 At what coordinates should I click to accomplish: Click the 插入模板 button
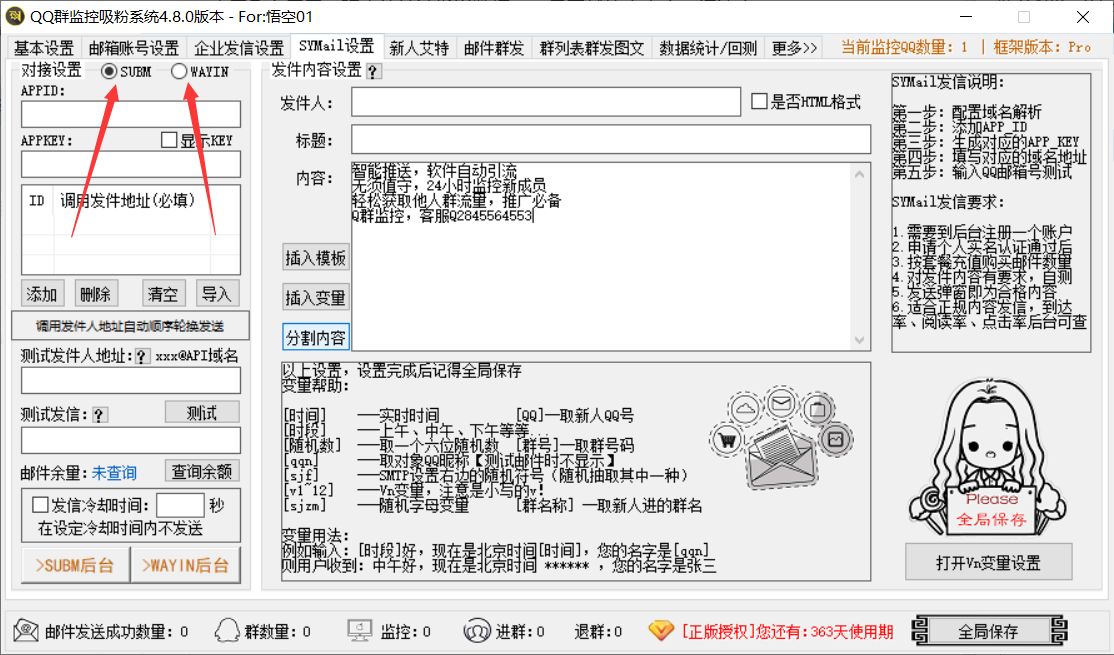(315, 257)
